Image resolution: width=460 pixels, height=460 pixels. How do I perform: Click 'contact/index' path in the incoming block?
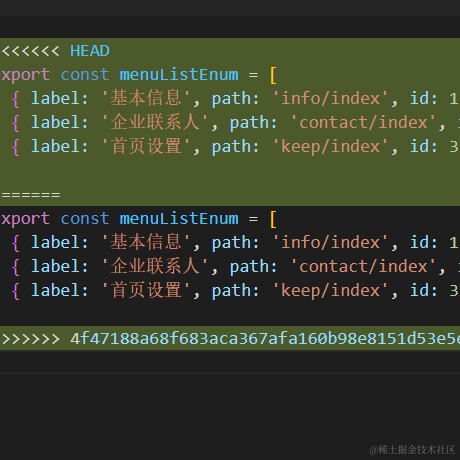(x=363, y=267)
